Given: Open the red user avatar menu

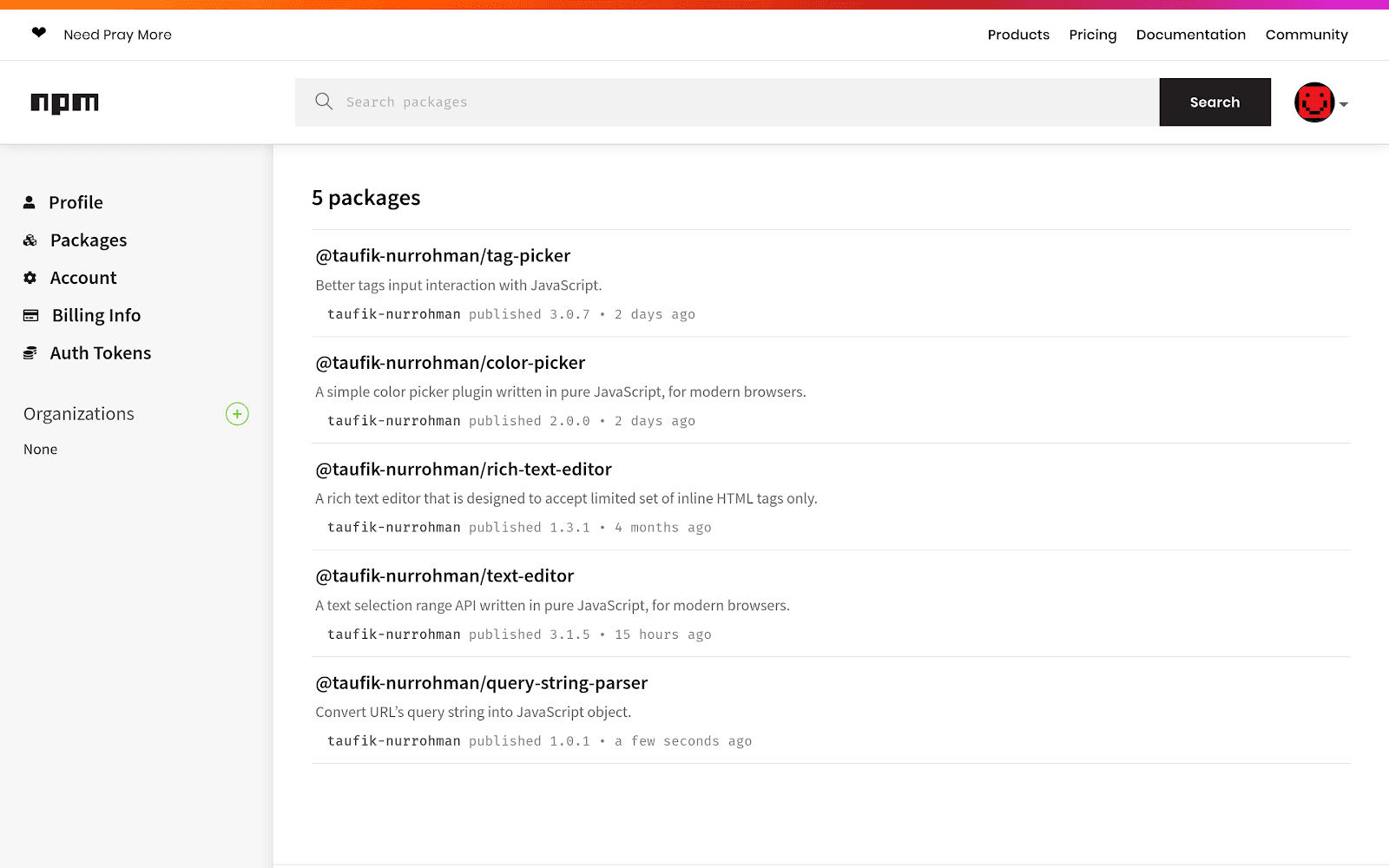Looking at the screenshot, I should coord(1314,102).
